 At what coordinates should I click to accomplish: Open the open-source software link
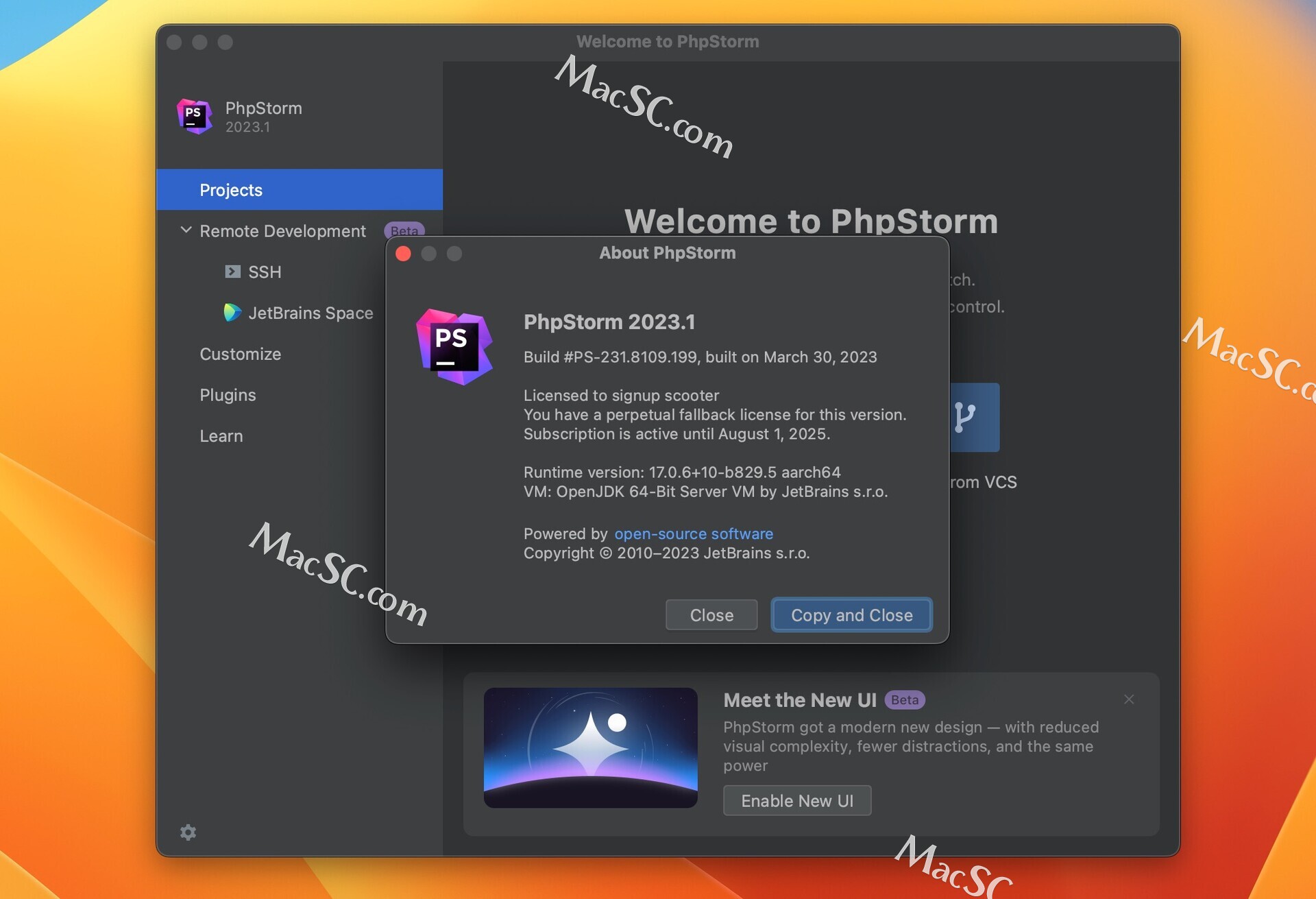(x=694, y=534)
